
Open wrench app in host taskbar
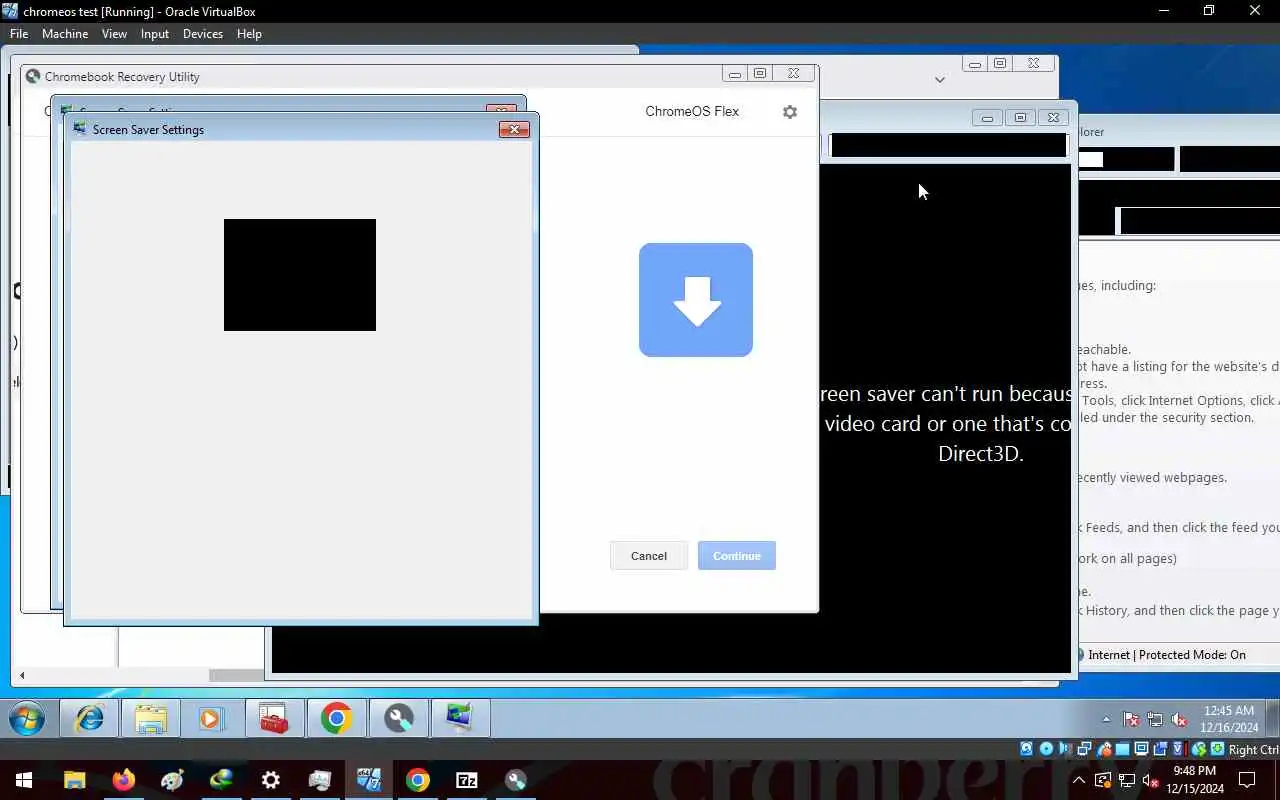tap(516, 780)
